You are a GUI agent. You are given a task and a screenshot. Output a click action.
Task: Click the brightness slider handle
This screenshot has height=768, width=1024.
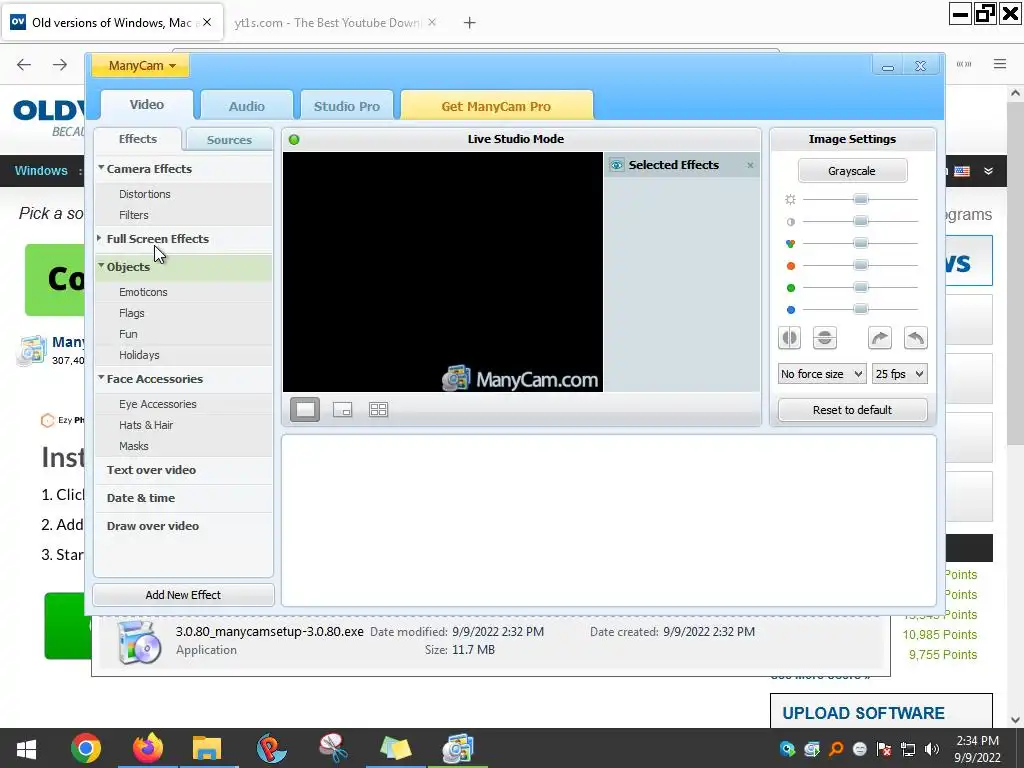861,199
